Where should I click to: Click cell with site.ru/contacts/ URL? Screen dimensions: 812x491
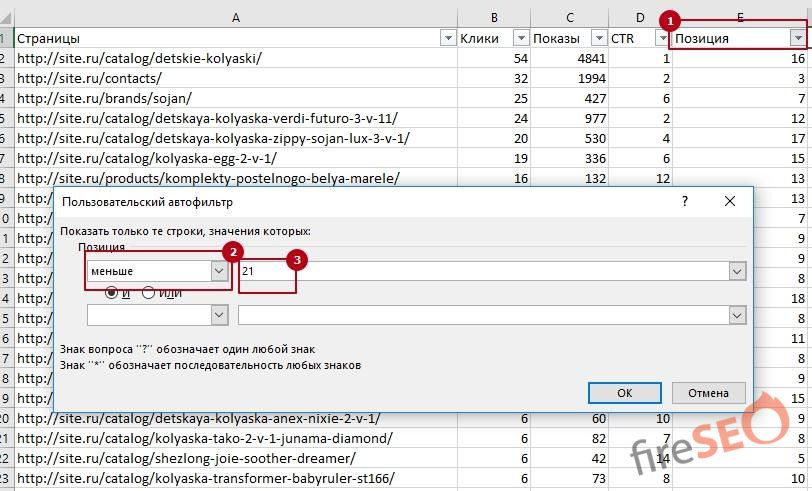tap(90, 78)
